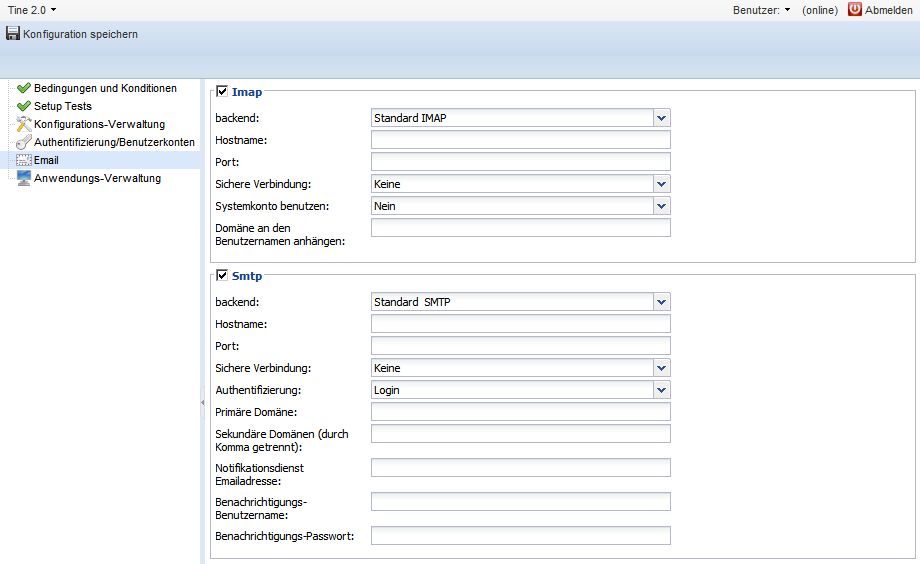Click the green checkmark icon for Bedingungen und Konditionen
Viewport: 920px width, 564px height.
24,88
